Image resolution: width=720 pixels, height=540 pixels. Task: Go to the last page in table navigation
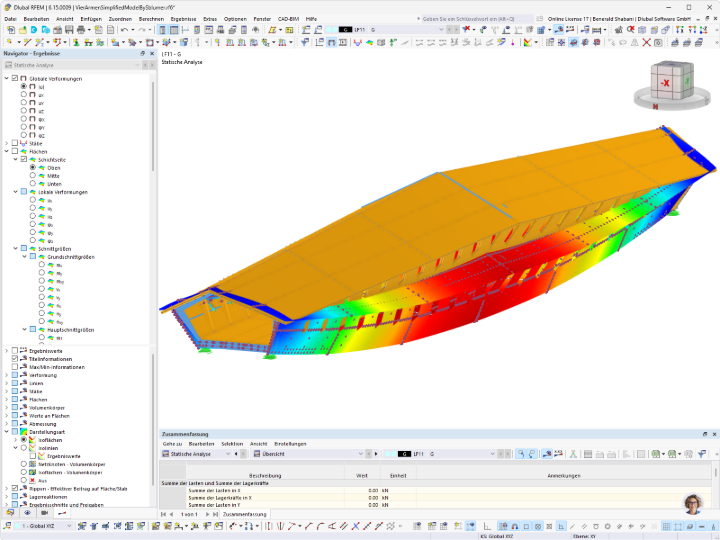click(x=215, y=514)
